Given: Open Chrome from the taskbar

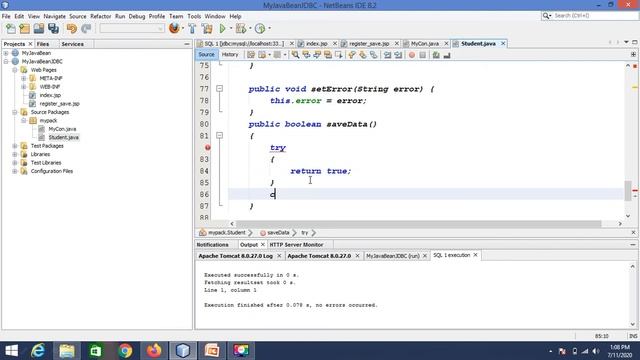Looking at the screenshot, I should click(x=125, y=351).
